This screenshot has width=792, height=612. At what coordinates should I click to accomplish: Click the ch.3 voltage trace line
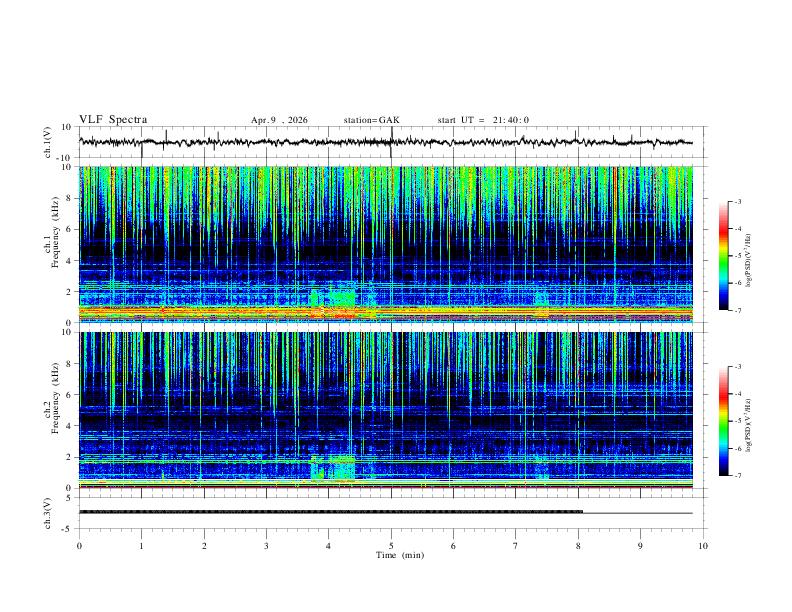tap(385, 512)
